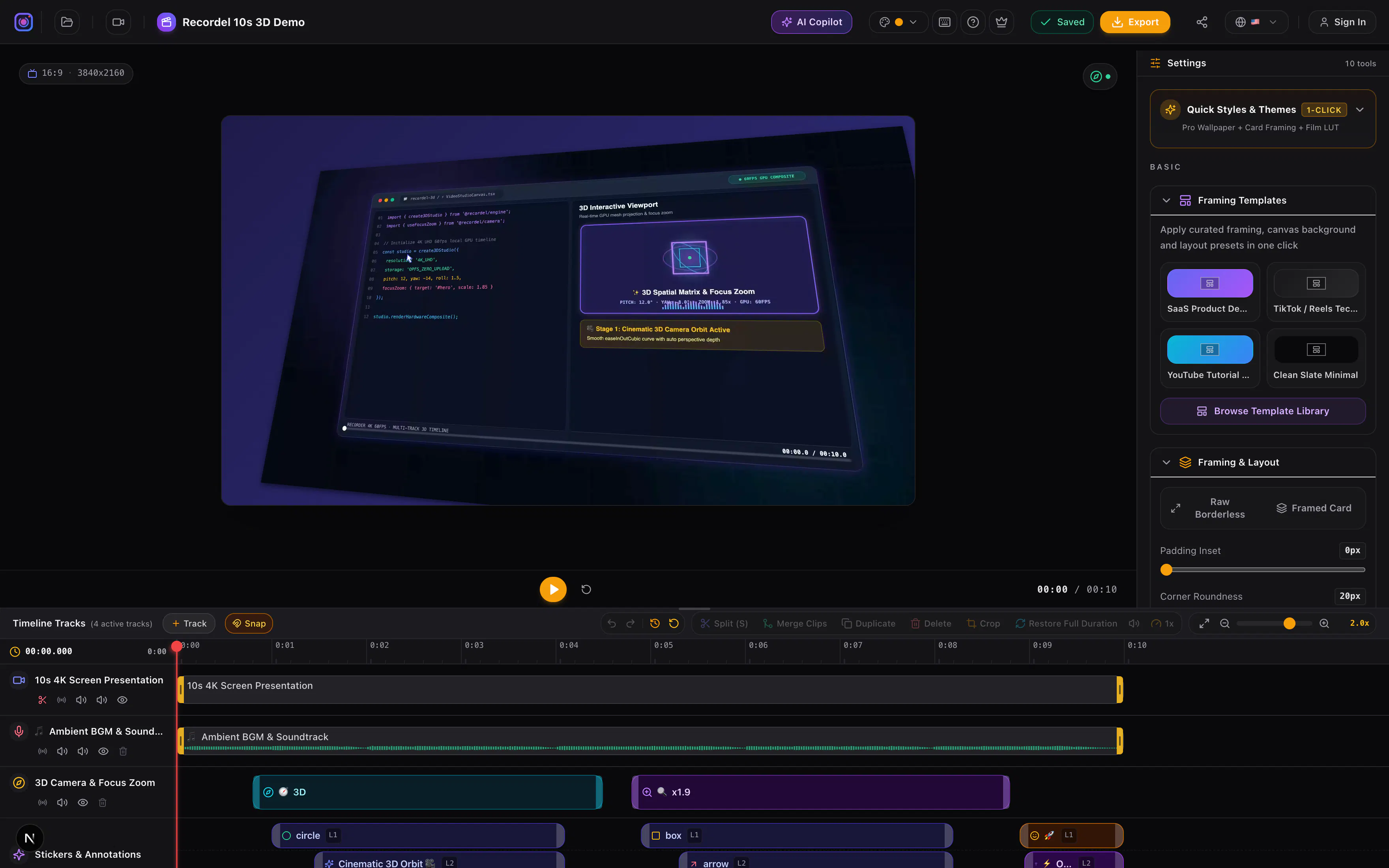The image size is (1389, 868).
Task: Toggle broadcast icon on 3D Camera track
Action: pyautogui.click(x=43, y=803)
